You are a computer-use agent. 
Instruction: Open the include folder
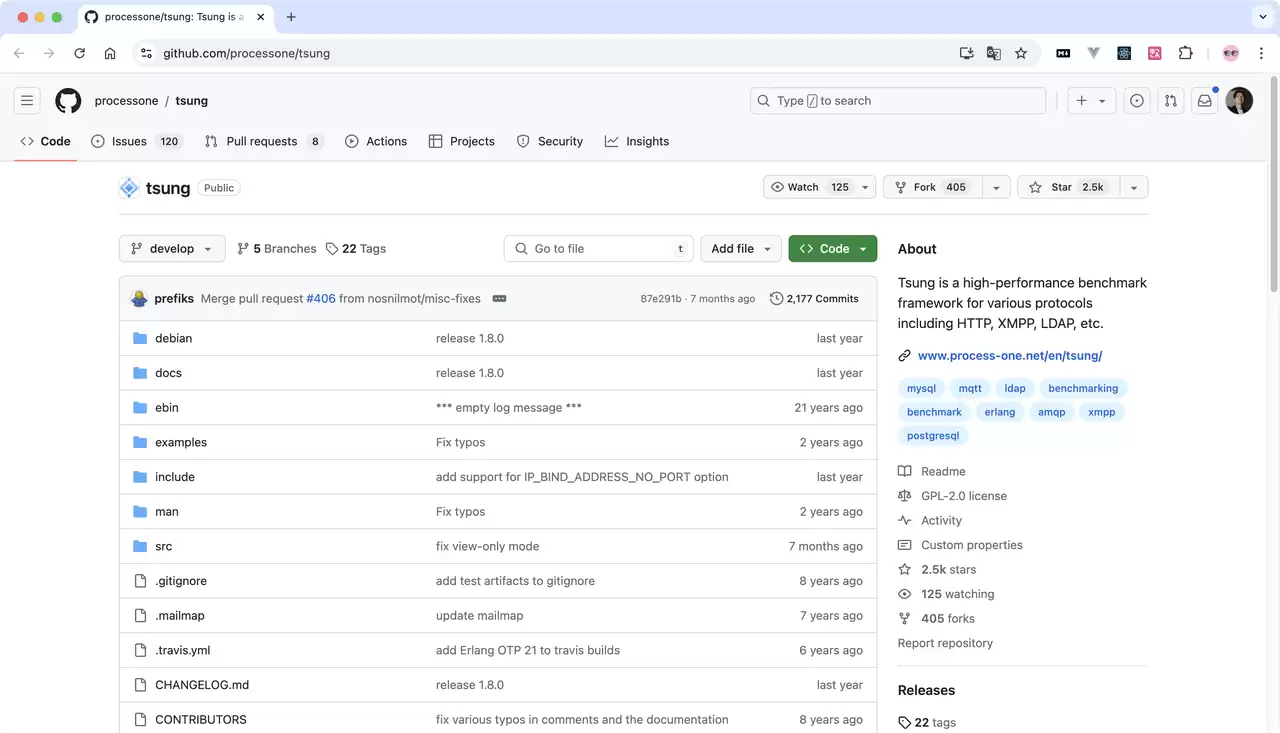tap(175, 477)
